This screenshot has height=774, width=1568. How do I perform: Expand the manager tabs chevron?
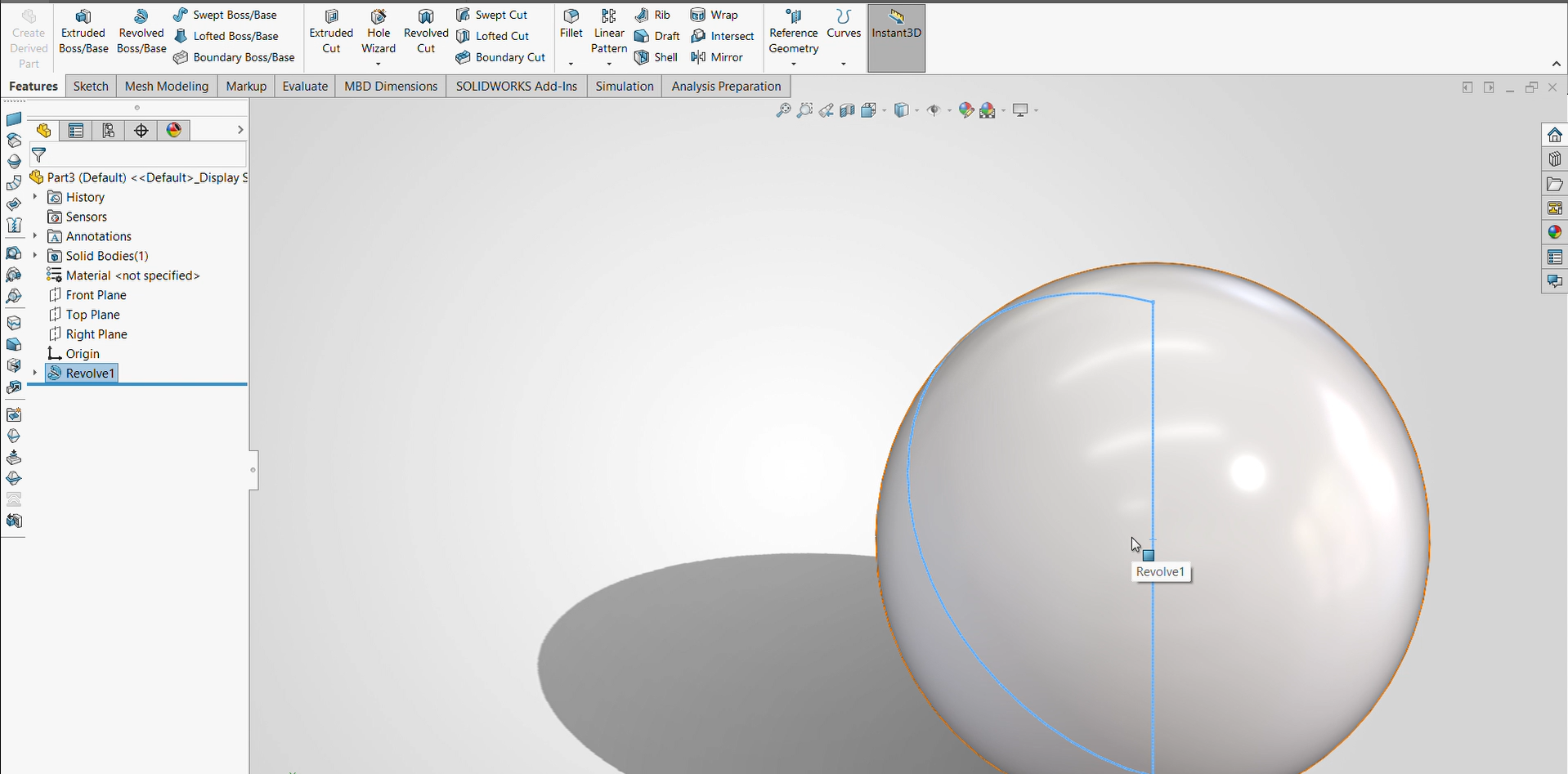point(240,130)
